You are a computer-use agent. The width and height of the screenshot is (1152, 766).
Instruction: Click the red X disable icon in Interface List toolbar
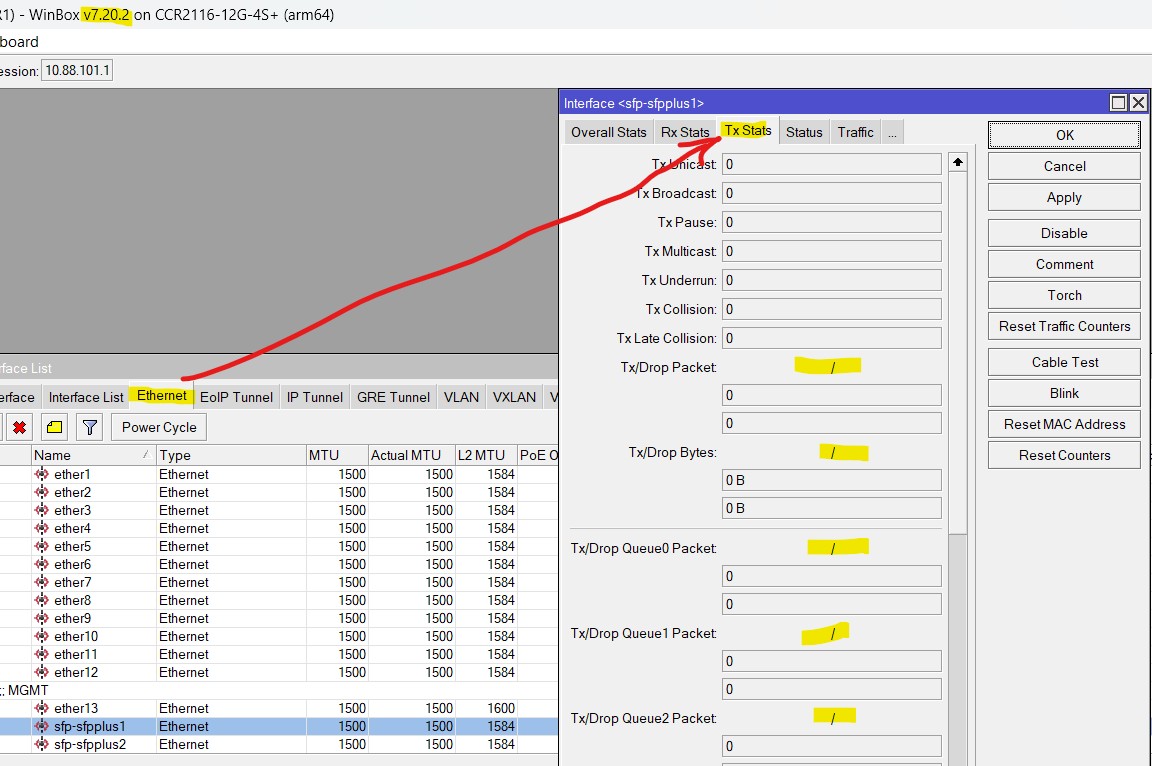tap(20, 427)
